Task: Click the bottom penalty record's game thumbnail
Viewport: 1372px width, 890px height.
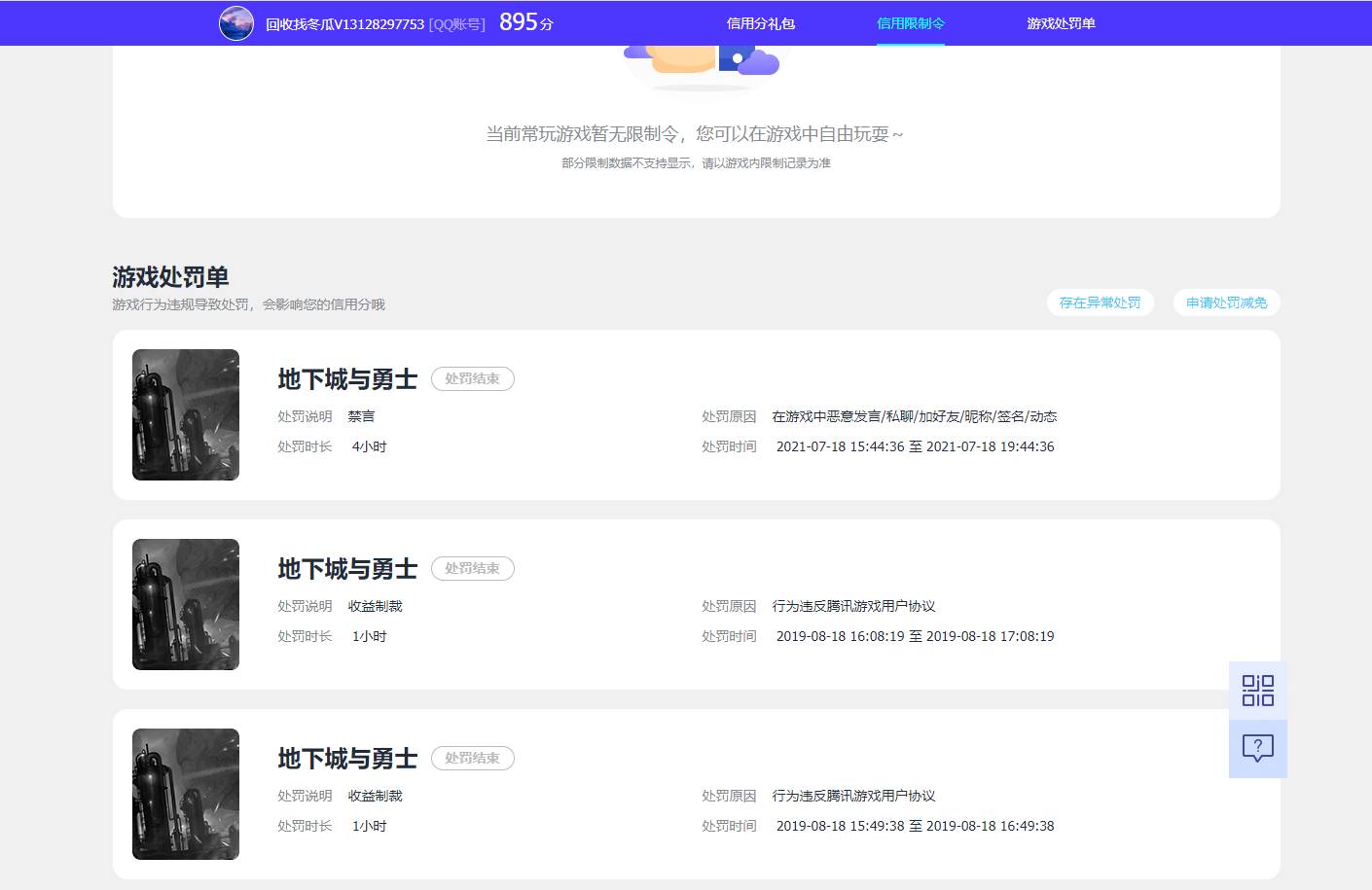Action: (x=185, y=794)
